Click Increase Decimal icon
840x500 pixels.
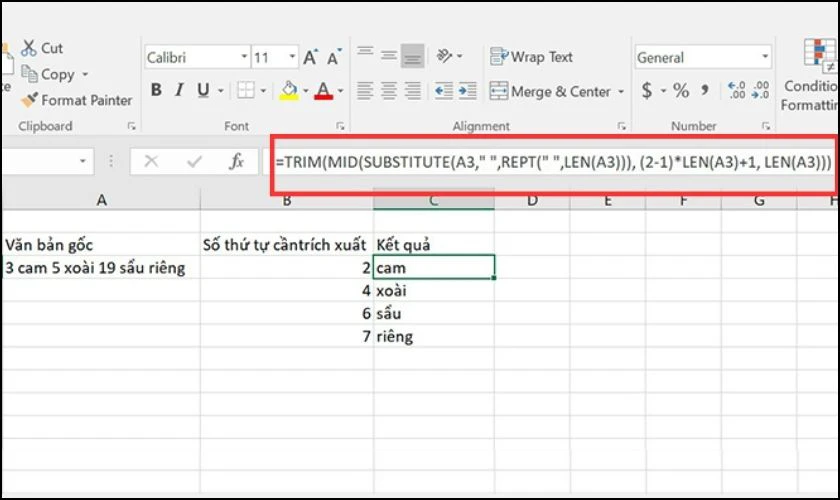[737, 90]
